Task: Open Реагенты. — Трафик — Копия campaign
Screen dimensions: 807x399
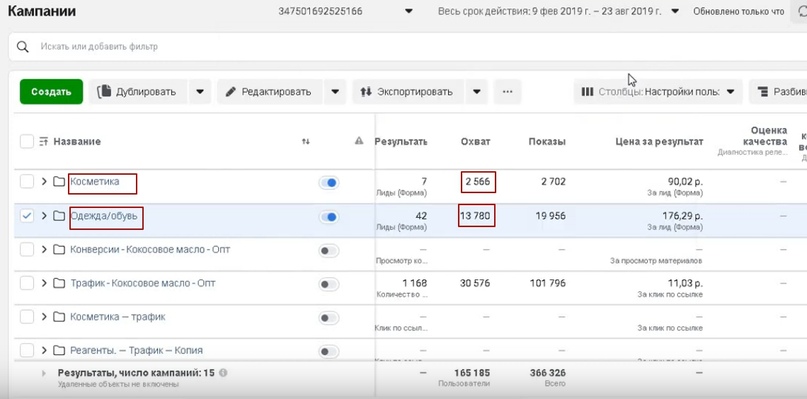Action: pos(136,351)
